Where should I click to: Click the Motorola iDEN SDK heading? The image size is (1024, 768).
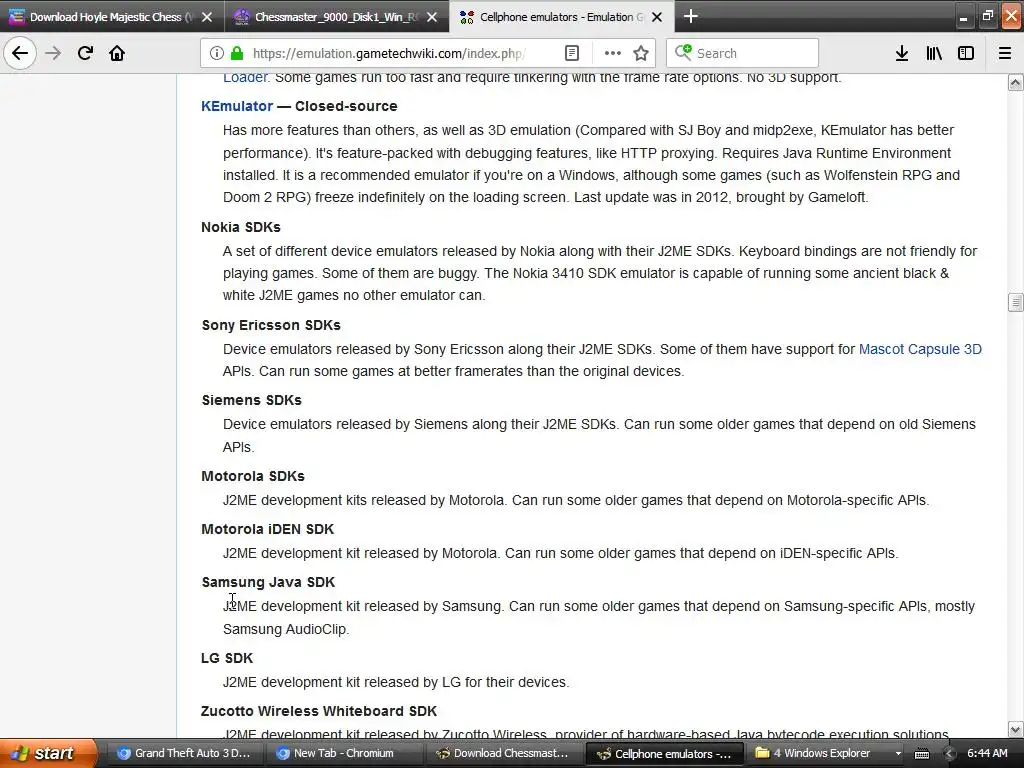coord(267,529)
